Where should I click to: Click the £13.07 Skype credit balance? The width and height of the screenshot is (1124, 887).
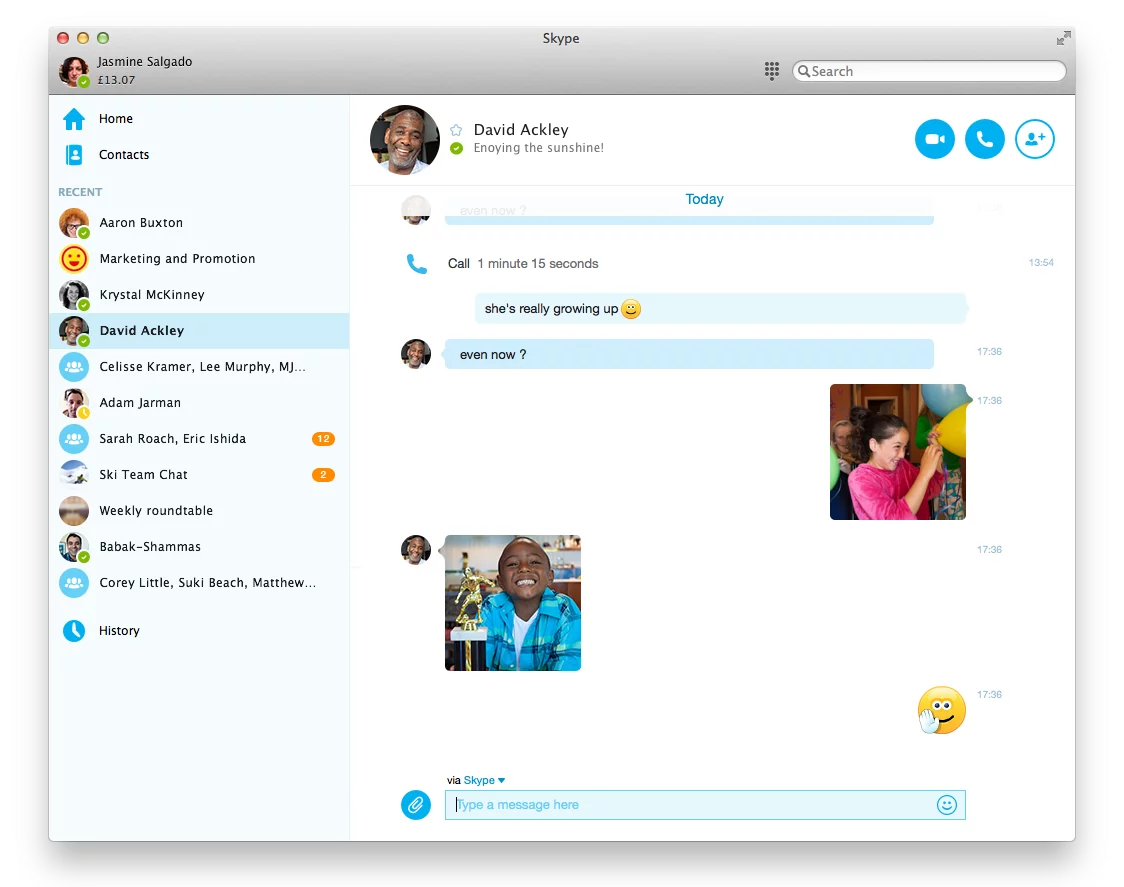[x=116, y=80]
